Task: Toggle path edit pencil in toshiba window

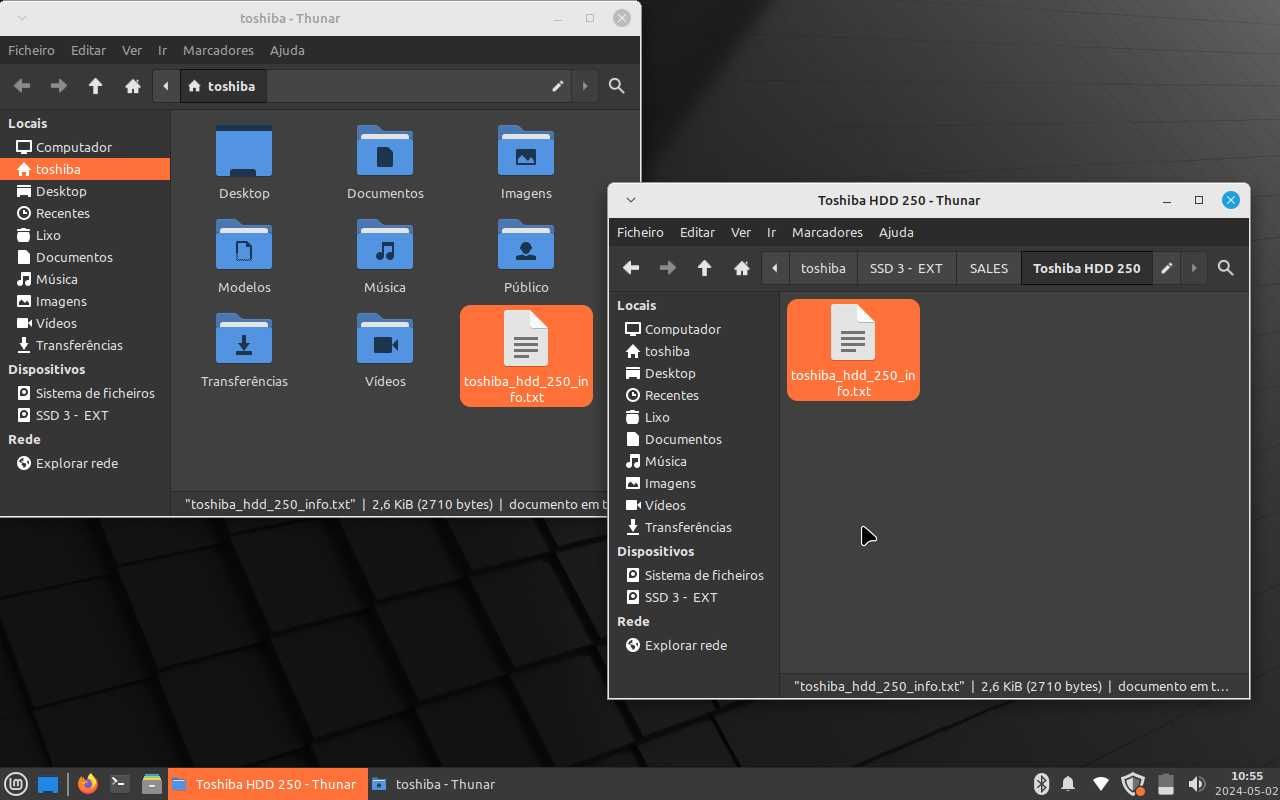Action: click(558, 86)
